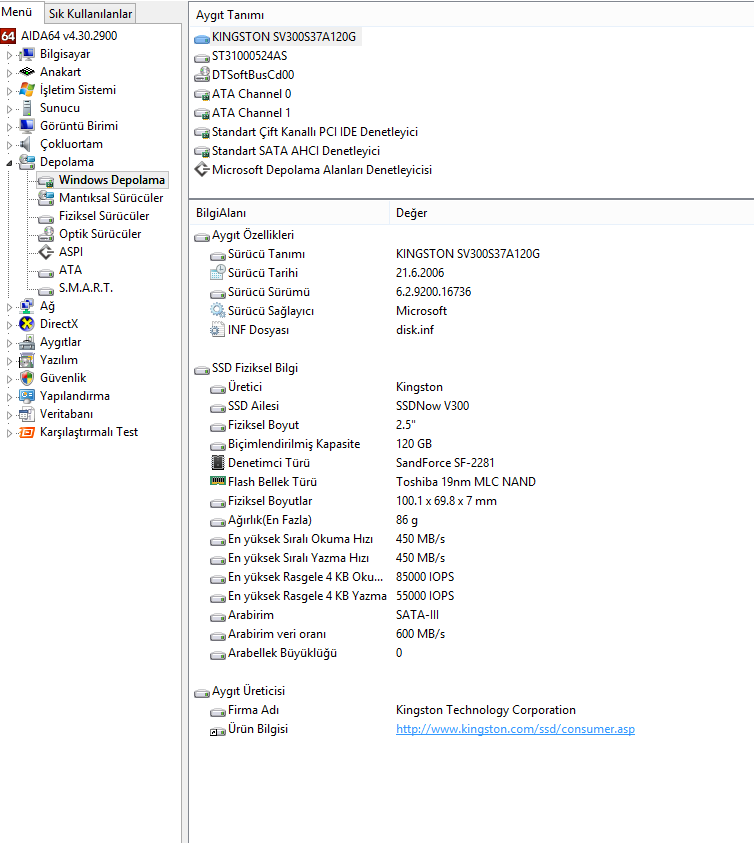Click the Sürücü Tarihi calendar icon
Viewport: 754px width, 843px height.
click(x=217, y=273)
